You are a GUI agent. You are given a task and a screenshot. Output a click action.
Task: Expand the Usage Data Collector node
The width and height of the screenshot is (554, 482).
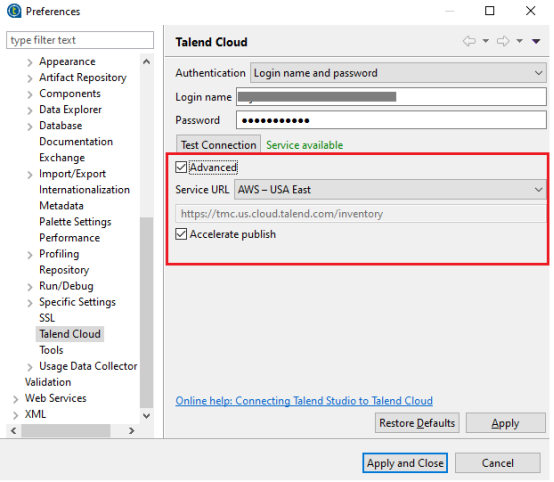[30, 367]
